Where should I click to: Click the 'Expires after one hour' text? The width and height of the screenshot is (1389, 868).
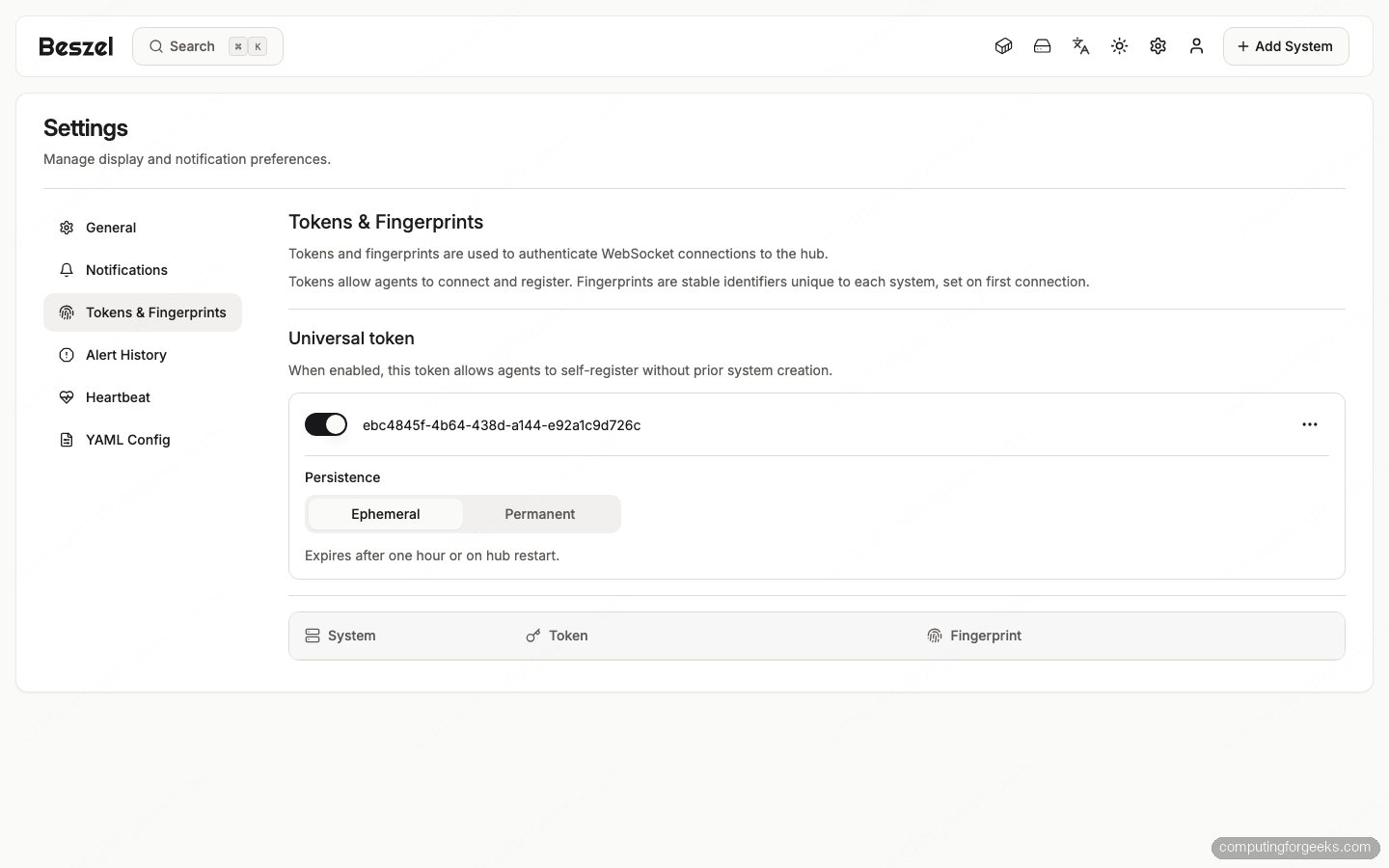pos(432,556)
